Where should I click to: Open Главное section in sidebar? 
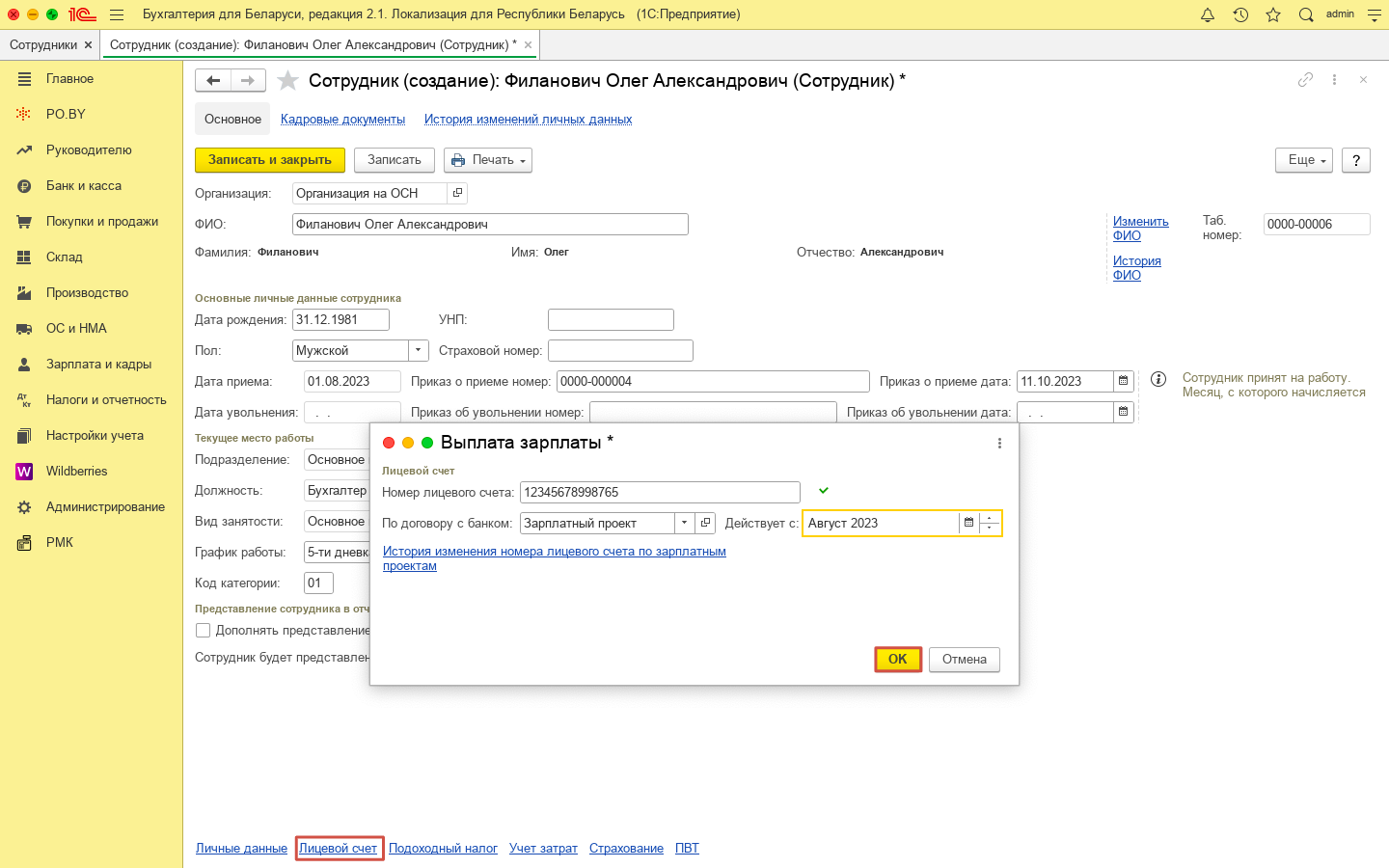coord(92,78)
